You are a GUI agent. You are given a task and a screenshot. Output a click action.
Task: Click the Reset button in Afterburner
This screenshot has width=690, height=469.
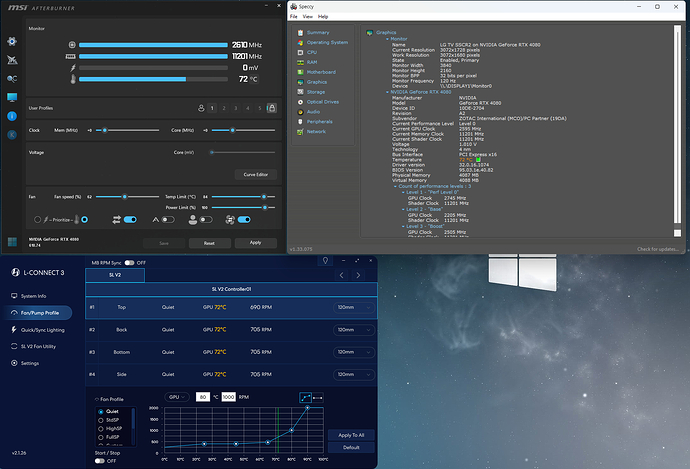209,243
